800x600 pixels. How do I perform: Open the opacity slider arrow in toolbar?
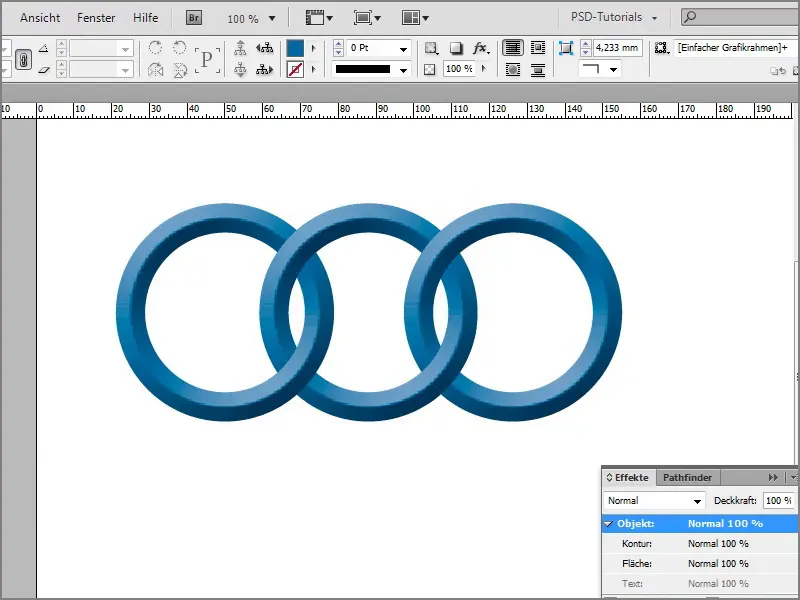tap(484, 68)
